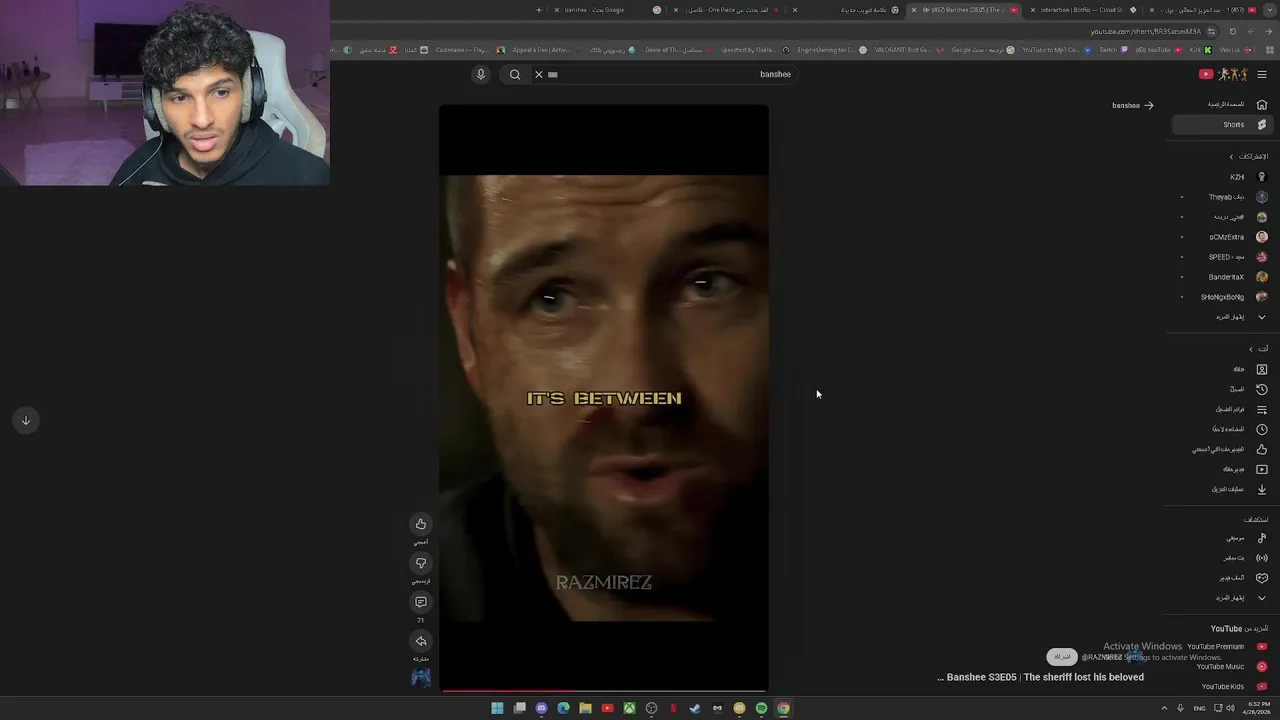1280x720 pixels.
Task: Click the magnifier search button
Action: click(x=515, y=74)
